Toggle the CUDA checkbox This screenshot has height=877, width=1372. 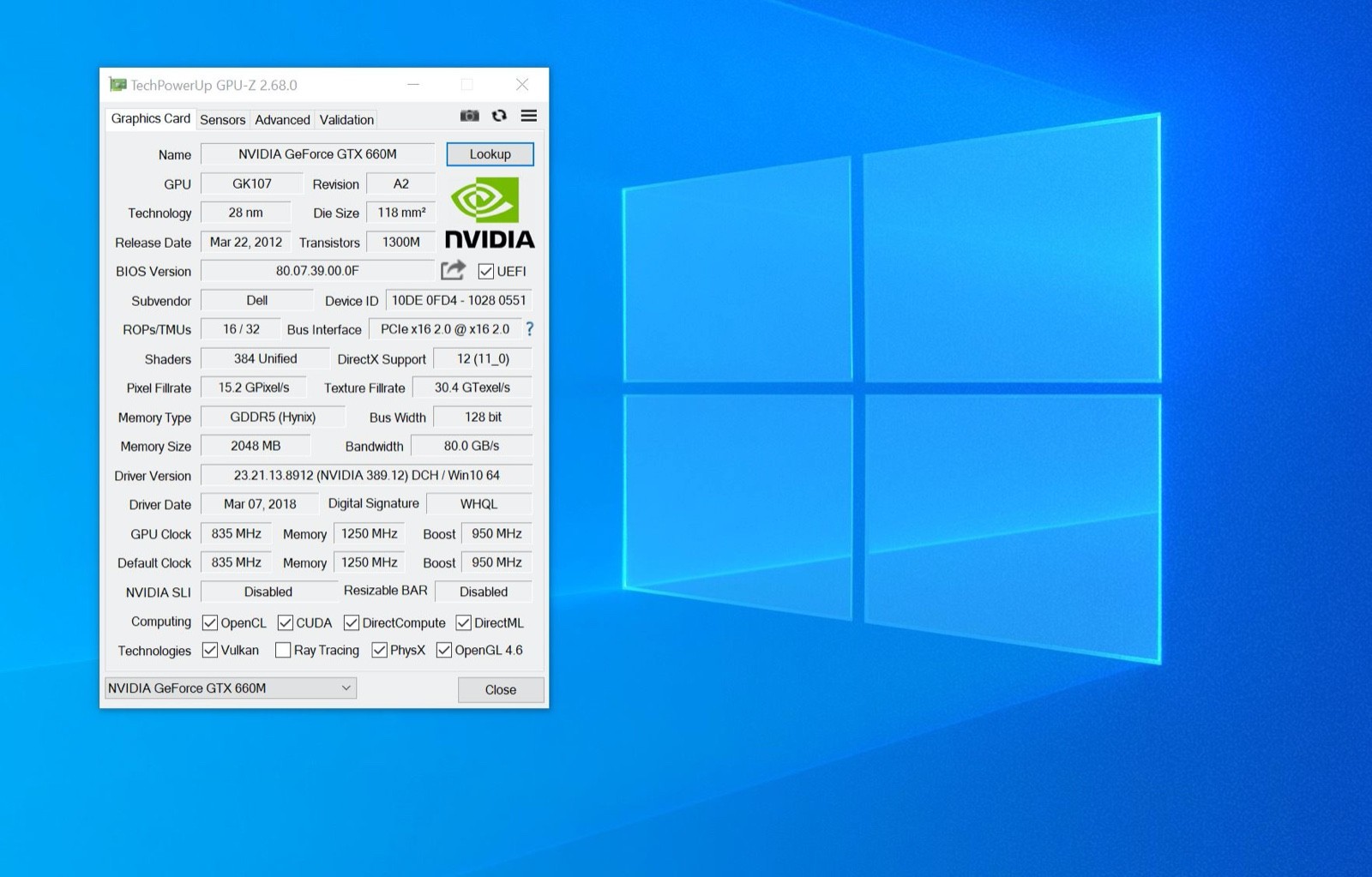pos(286,623)
